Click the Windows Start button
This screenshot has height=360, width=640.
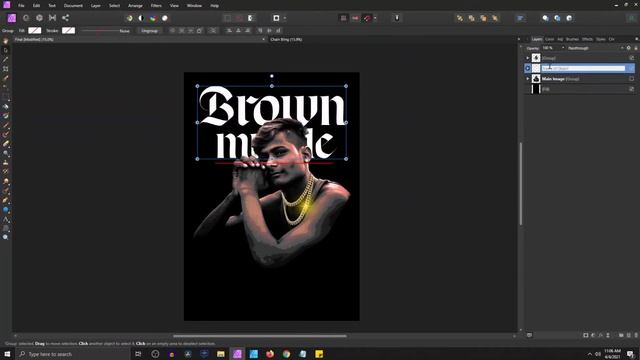[7, 354]
